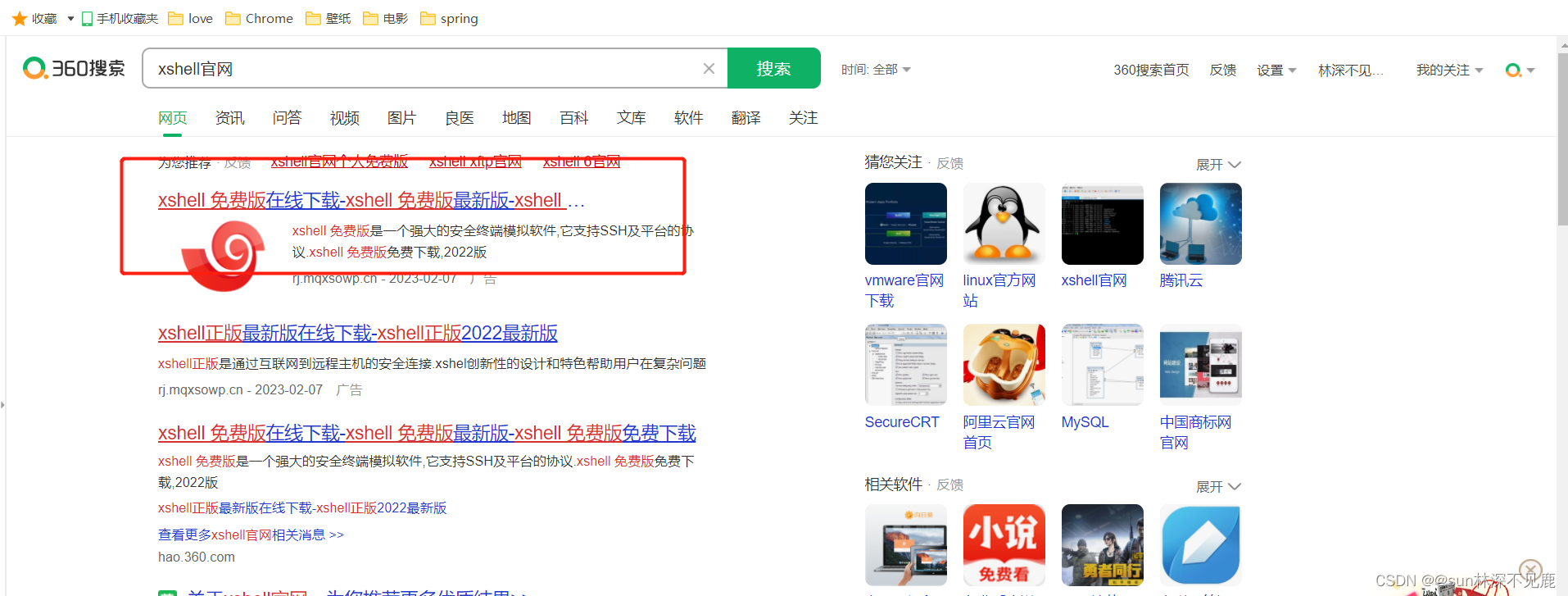Open the 壁纸 bookmark folder
This screenshot has width=1568, height=596.
point(328,18)
